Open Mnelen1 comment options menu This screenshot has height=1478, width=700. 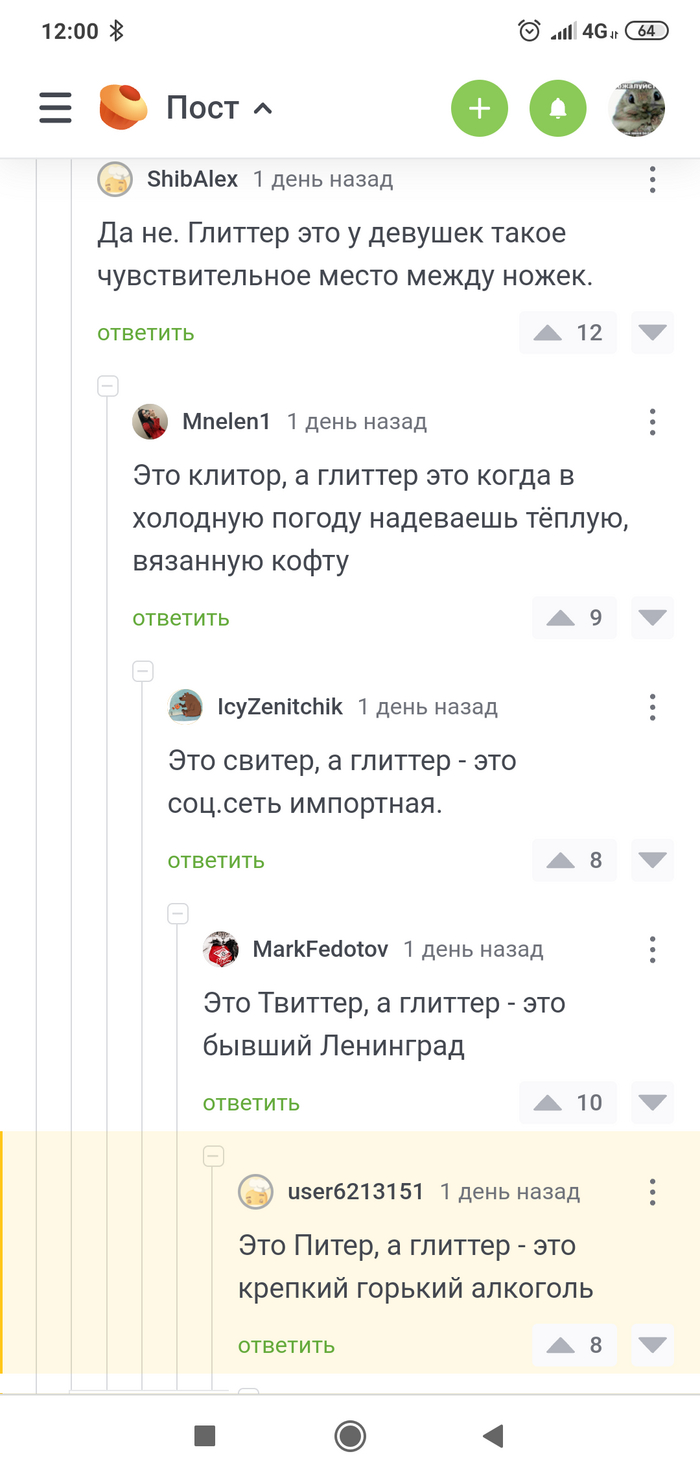coord(652,422)
